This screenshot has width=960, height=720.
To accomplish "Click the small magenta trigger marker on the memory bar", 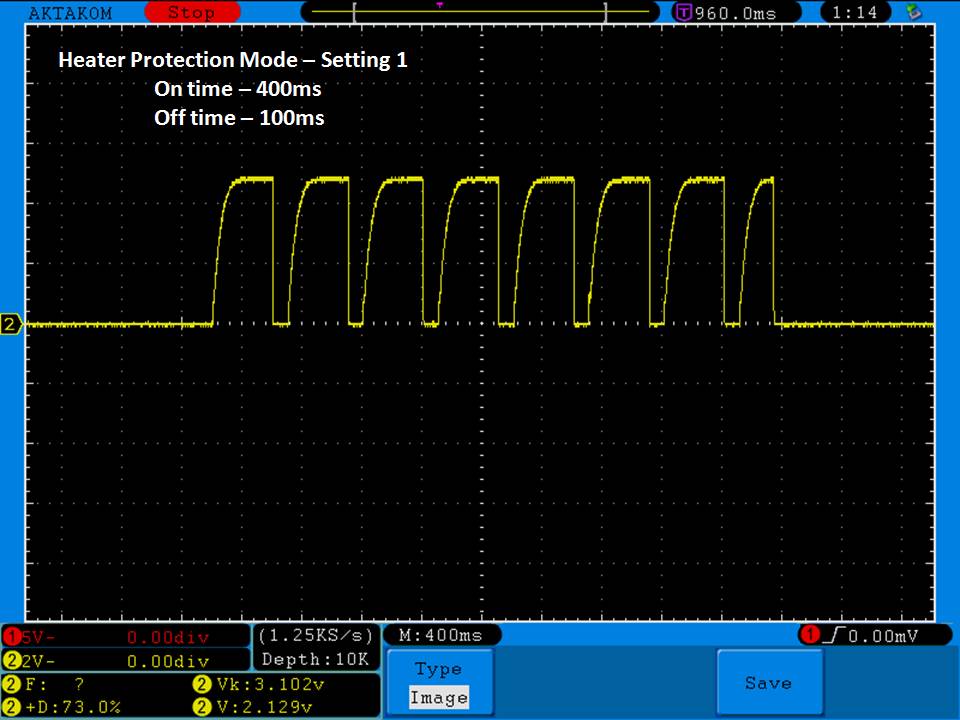I will [x=440, y=5].
